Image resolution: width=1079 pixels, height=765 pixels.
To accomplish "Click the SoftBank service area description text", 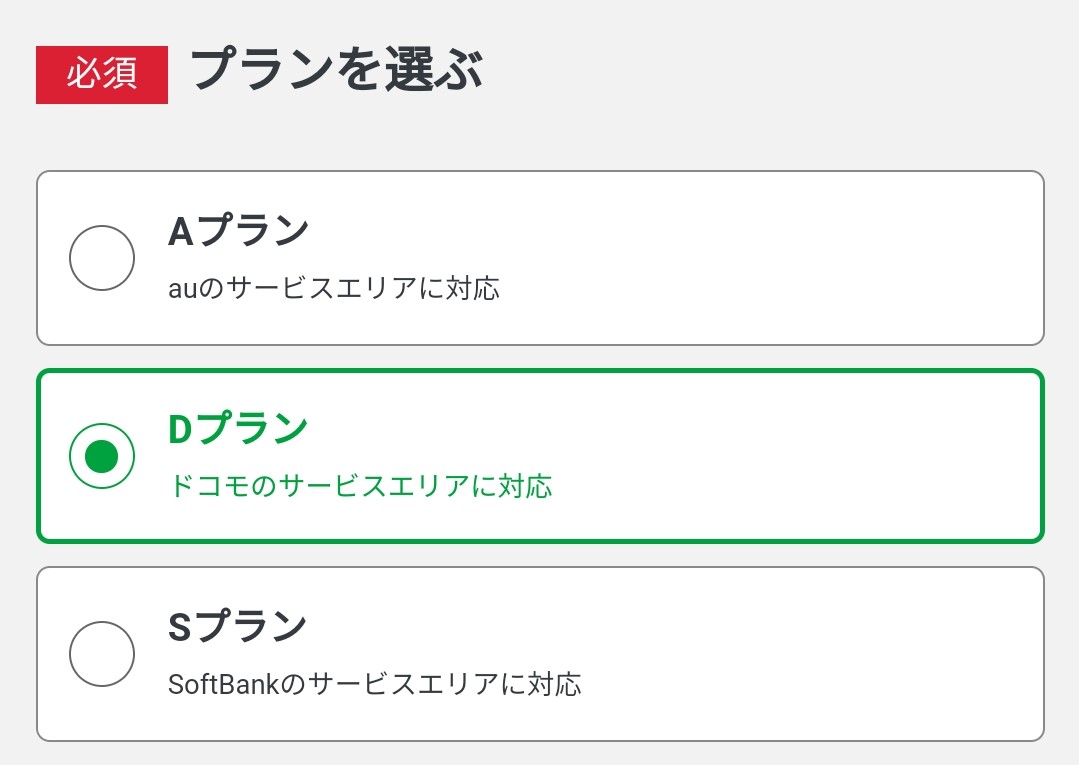I will (377, 685).
